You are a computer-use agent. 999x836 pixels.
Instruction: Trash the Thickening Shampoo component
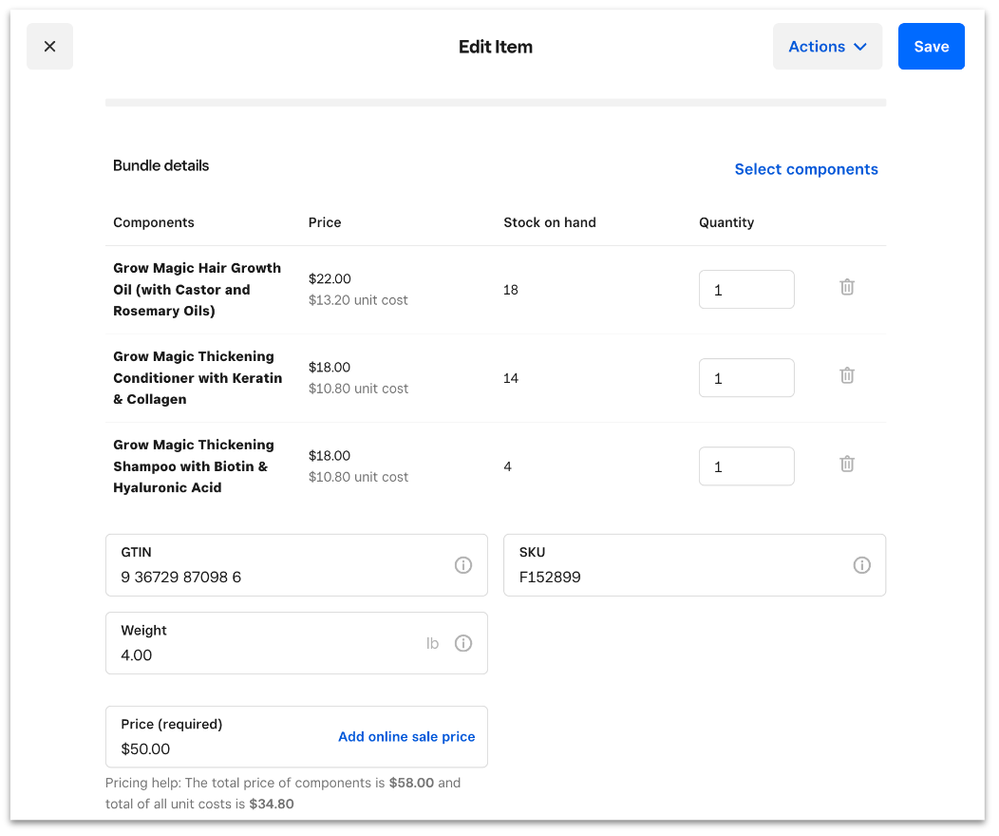846,464
